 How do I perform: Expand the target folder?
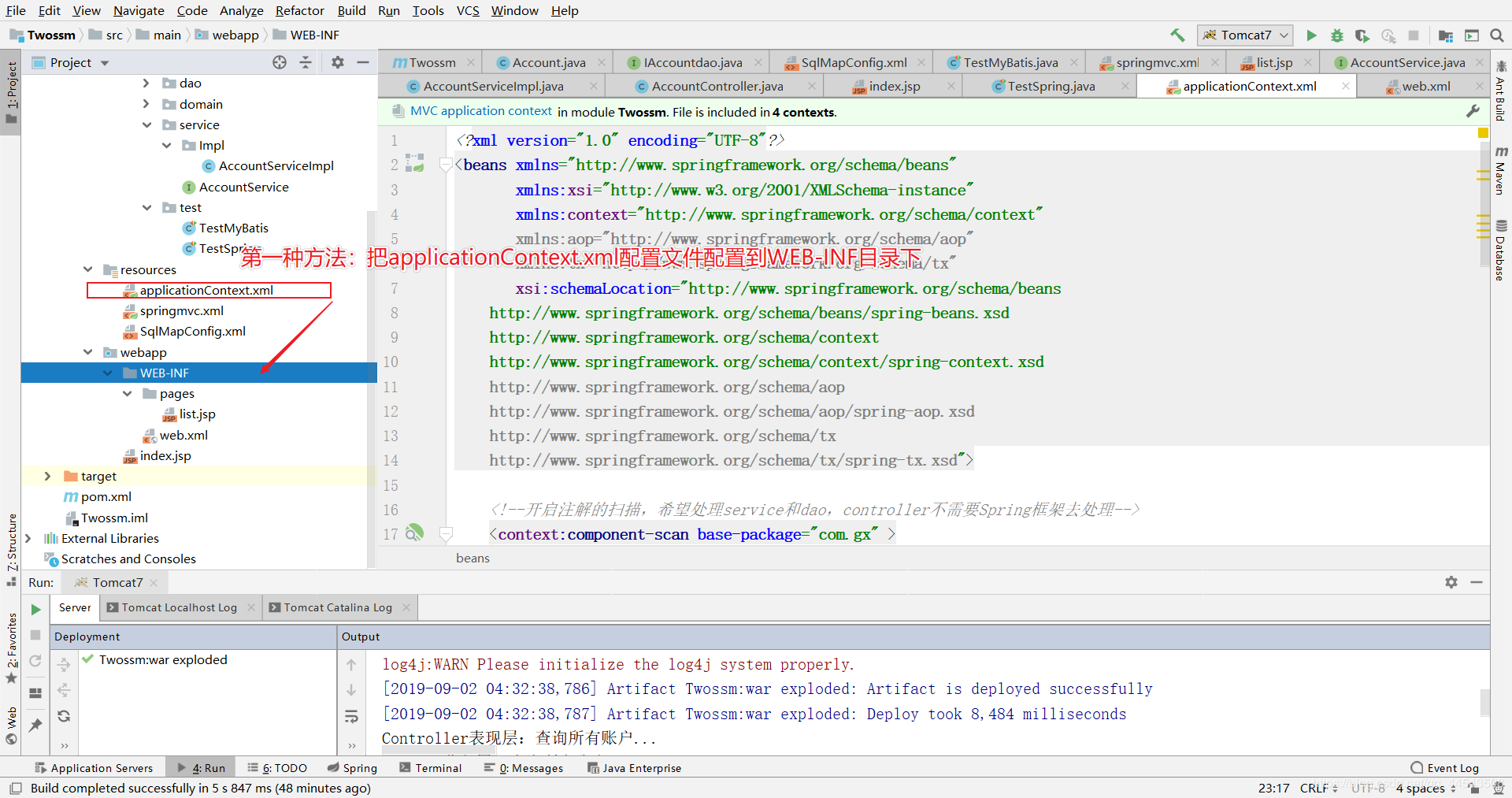click(47, 476)
